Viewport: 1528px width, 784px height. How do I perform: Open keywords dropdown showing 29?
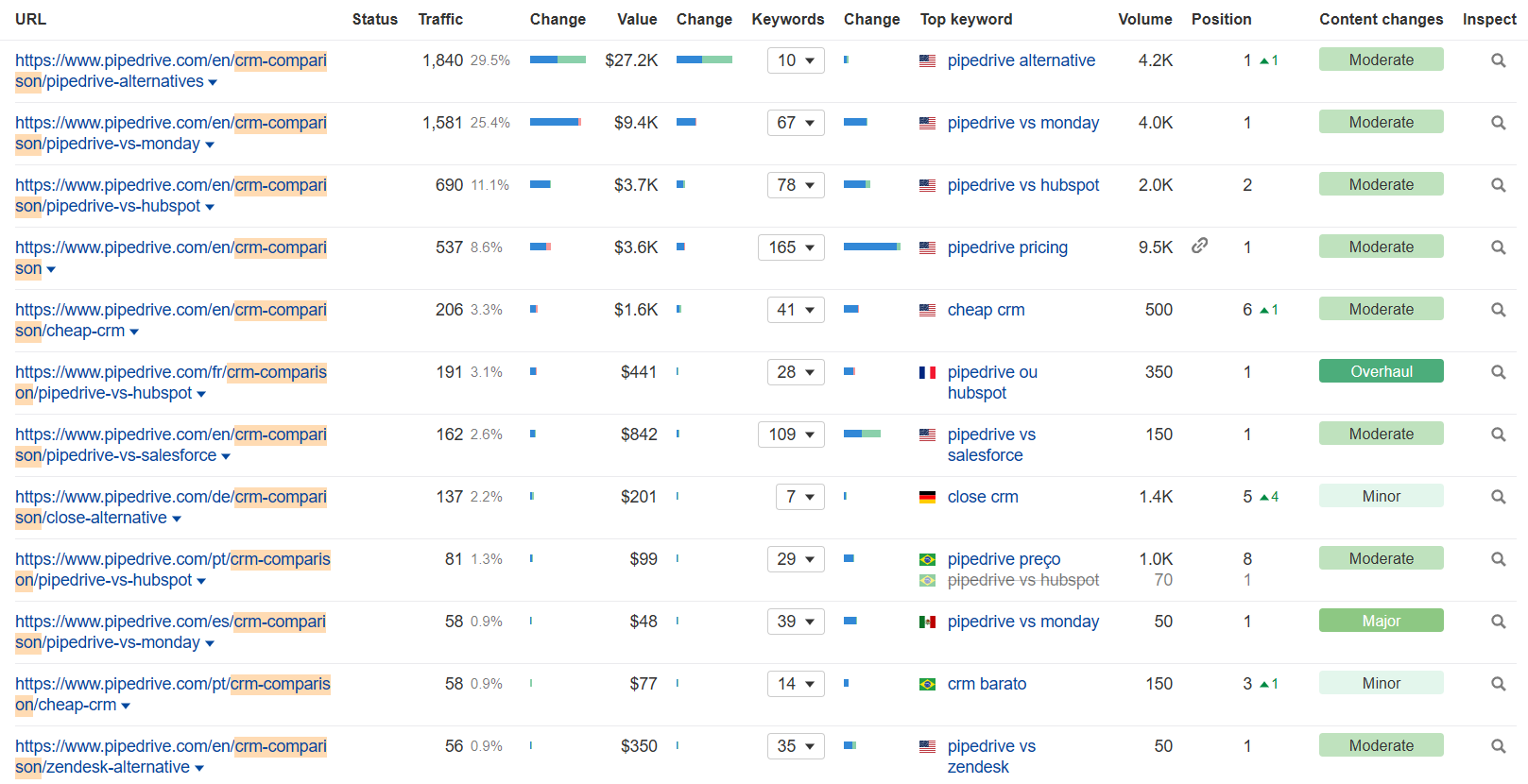point(796,559)
